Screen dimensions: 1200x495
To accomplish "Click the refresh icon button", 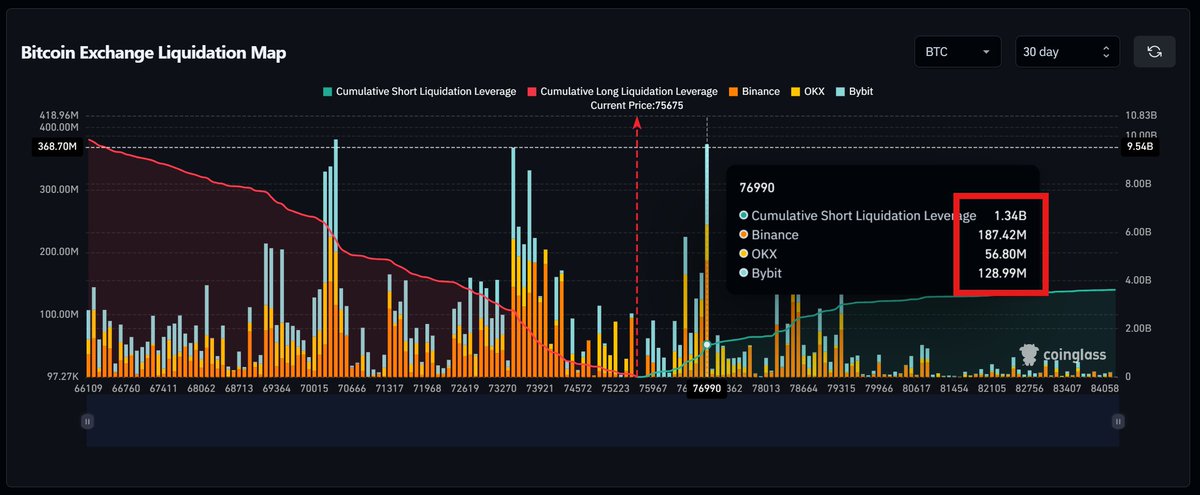I will coord(1154,52).
